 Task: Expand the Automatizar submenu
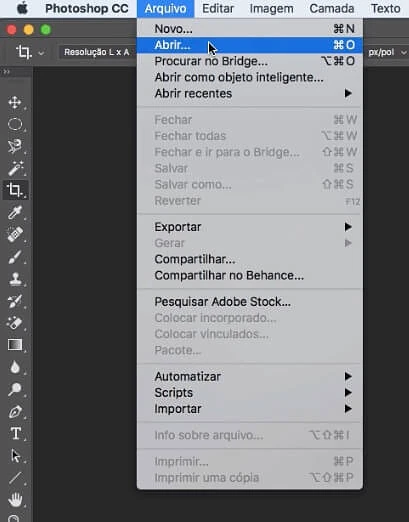click(x=250, y=377)
